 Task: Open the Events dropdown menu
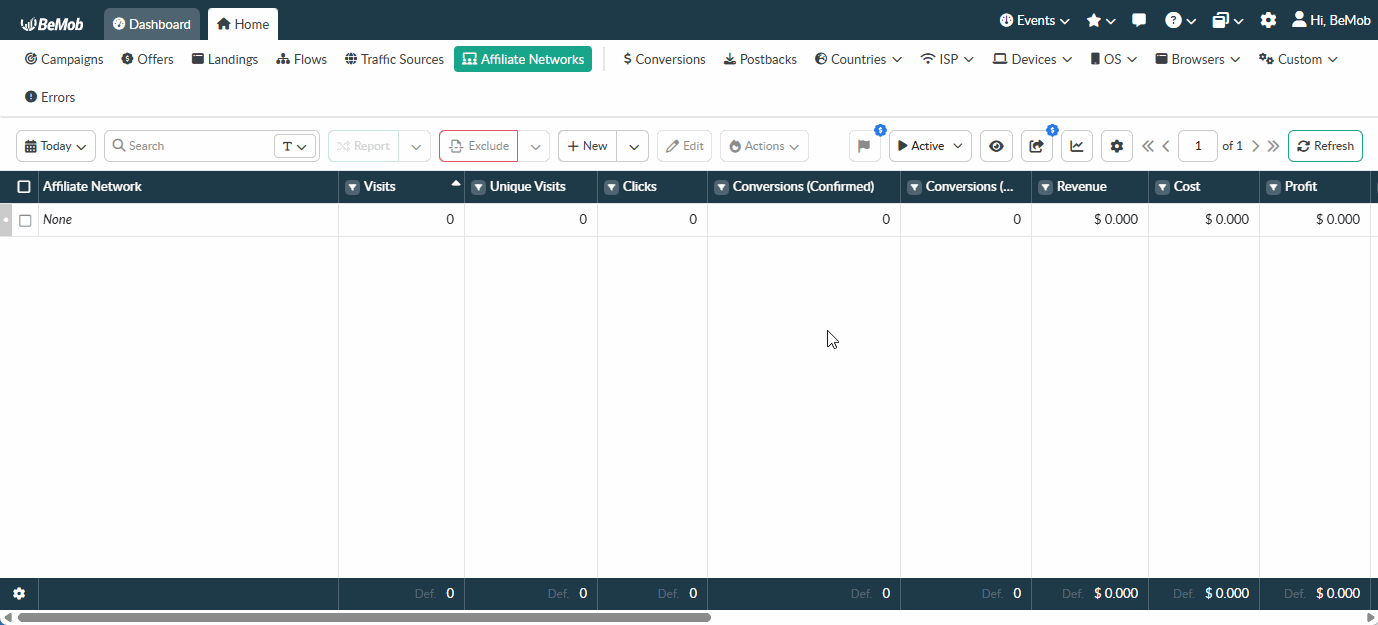point(1034,20)
